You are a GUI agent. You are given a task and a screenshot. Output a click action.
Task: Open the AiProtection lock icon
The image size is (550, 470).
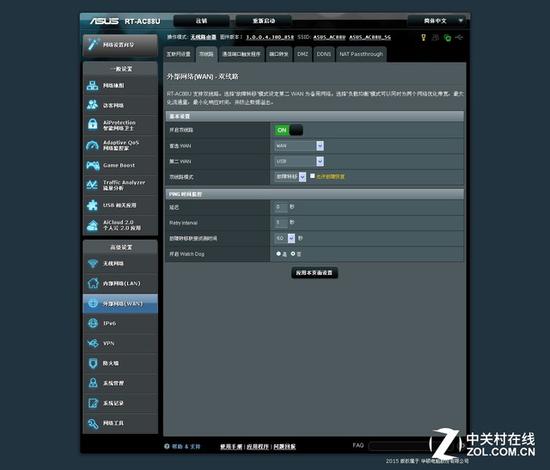pos(93,125)
